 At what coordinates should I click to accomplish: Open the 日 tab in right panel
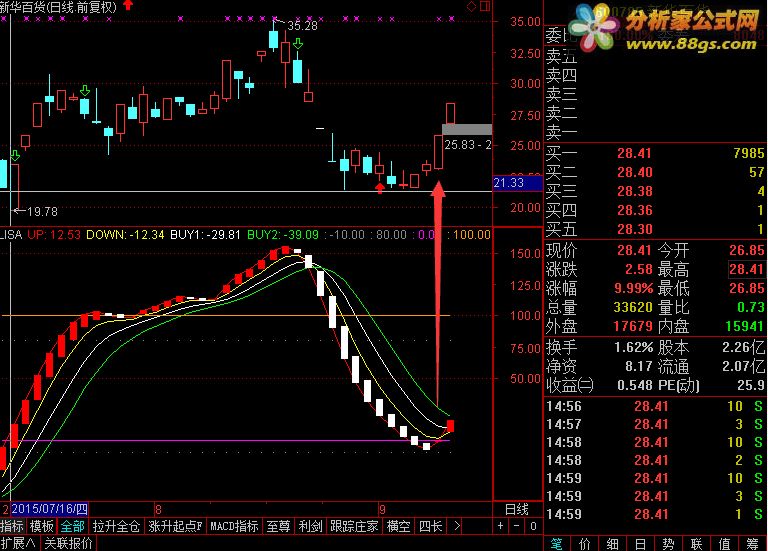640,543
